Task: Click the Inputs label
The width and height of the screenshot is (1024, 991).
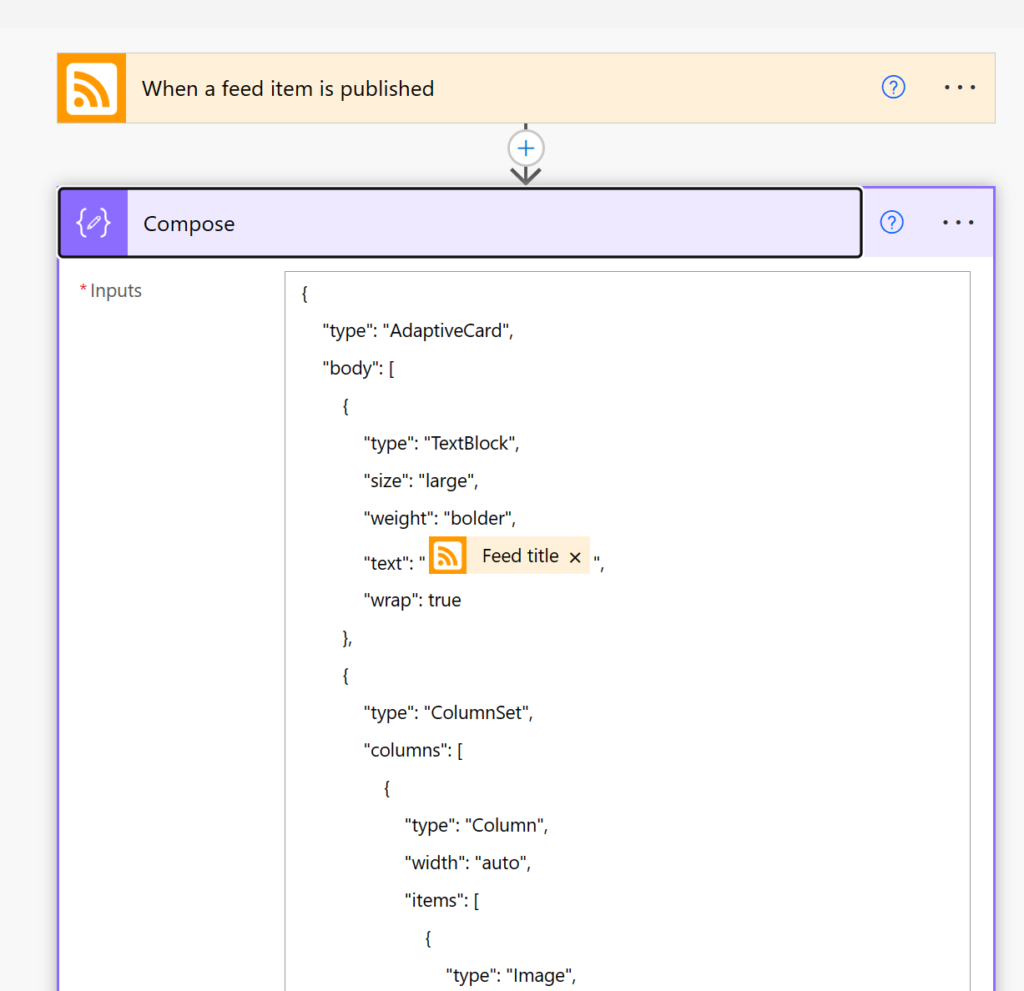Action: point(115,290)
